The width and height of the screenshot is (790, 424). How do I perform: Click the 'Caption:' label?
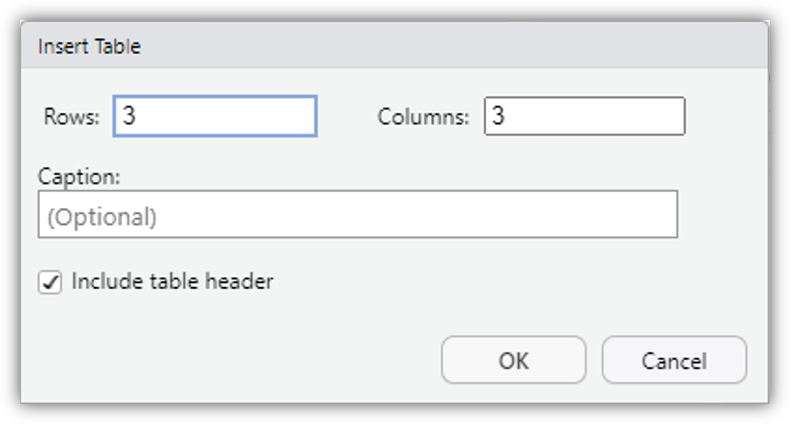(79, 176)
